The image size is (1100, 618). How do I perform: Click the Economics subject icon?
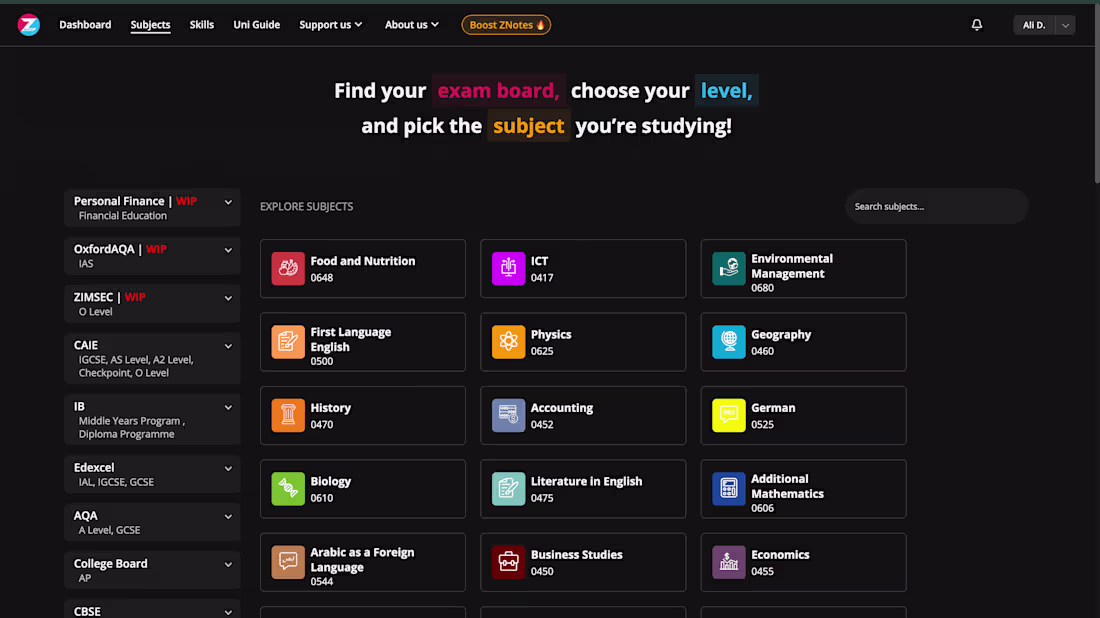pyautogui.click(x=728, y=562)
